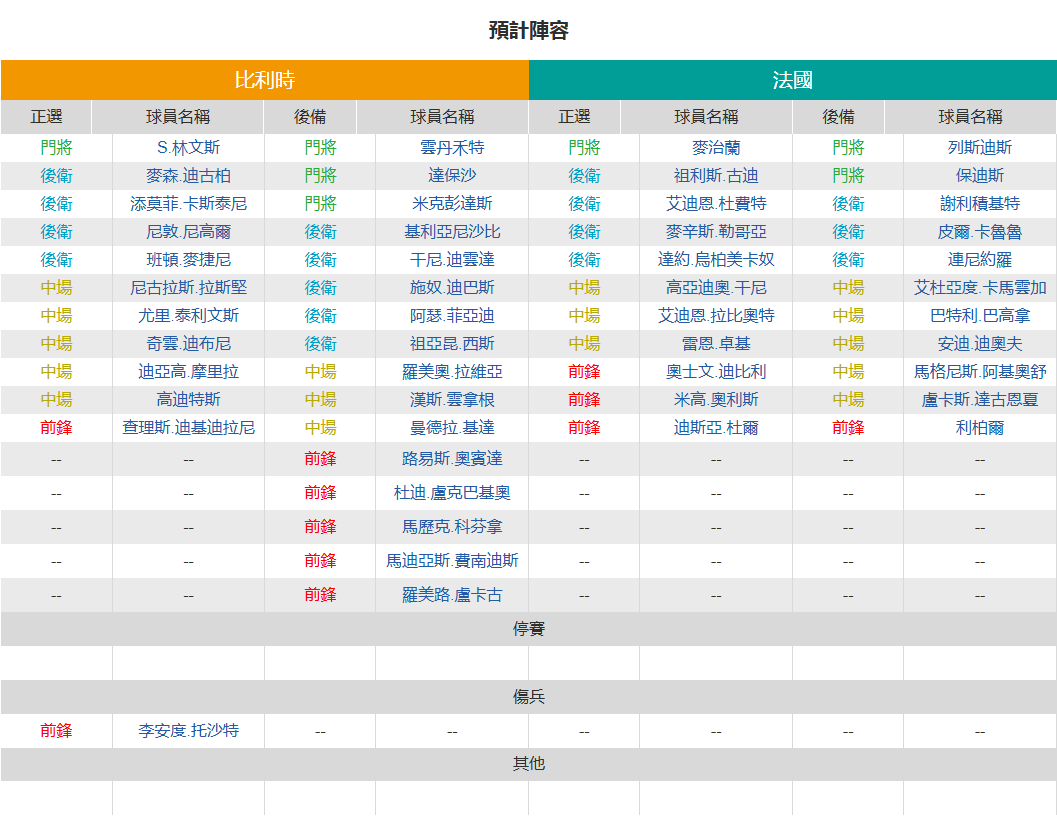
Task: Select 馬格尼斯.阿基奧舒
Action: point(979,371)
